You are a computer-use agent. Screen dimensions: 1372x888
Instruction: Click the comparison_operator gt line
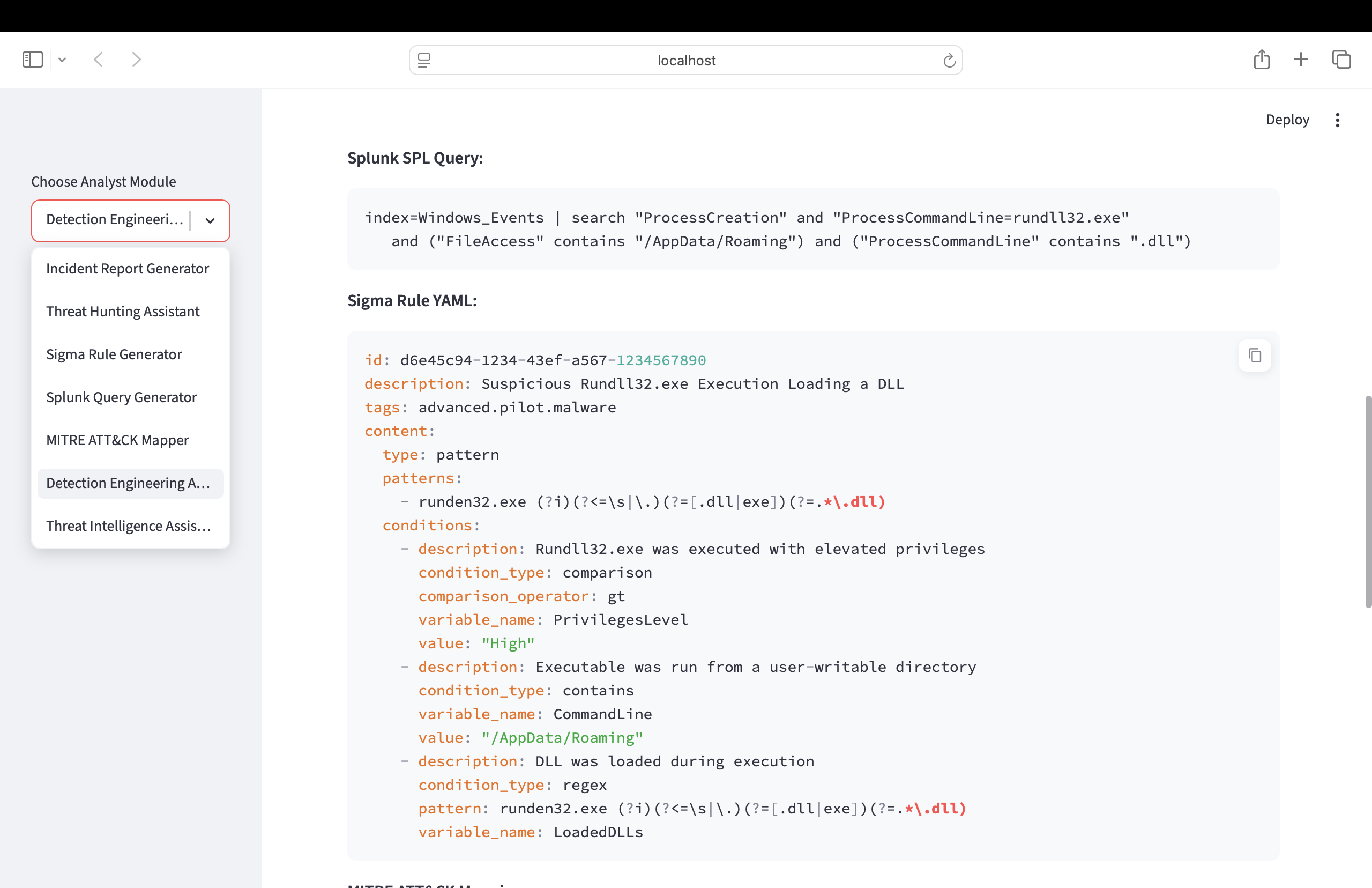pyautogui.click(x=522, y=596)
